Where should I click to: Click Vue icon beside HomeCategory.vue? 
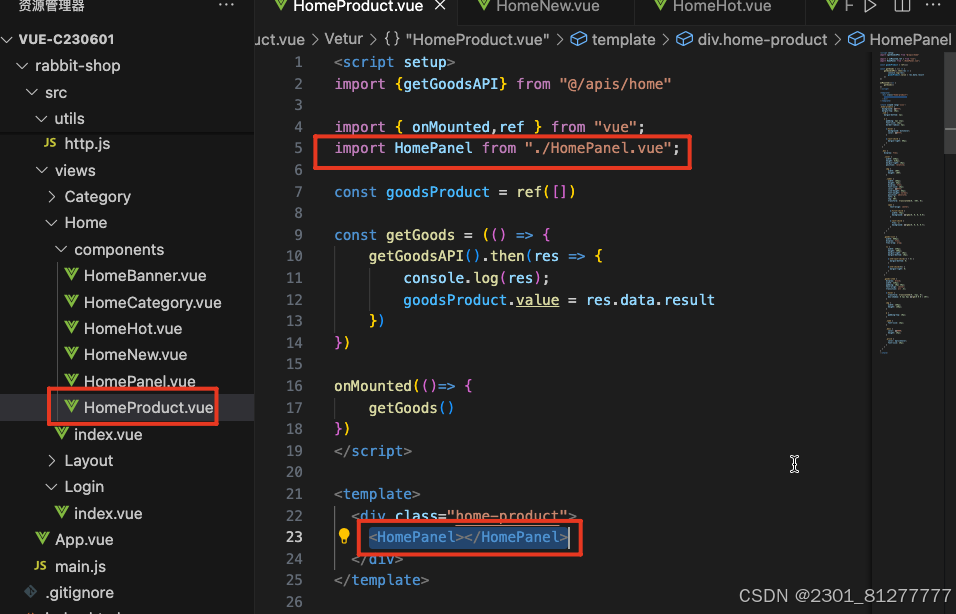pyautogui.click(x=71, y=301)
